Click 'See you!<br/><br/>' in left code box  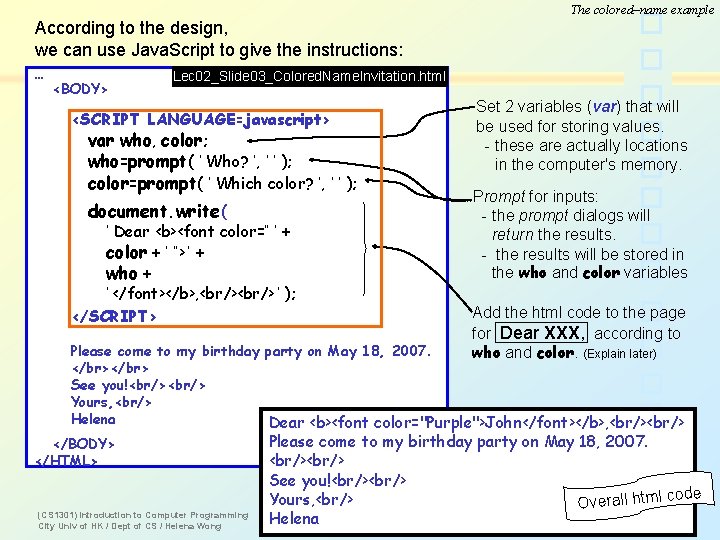coord(138,385)
